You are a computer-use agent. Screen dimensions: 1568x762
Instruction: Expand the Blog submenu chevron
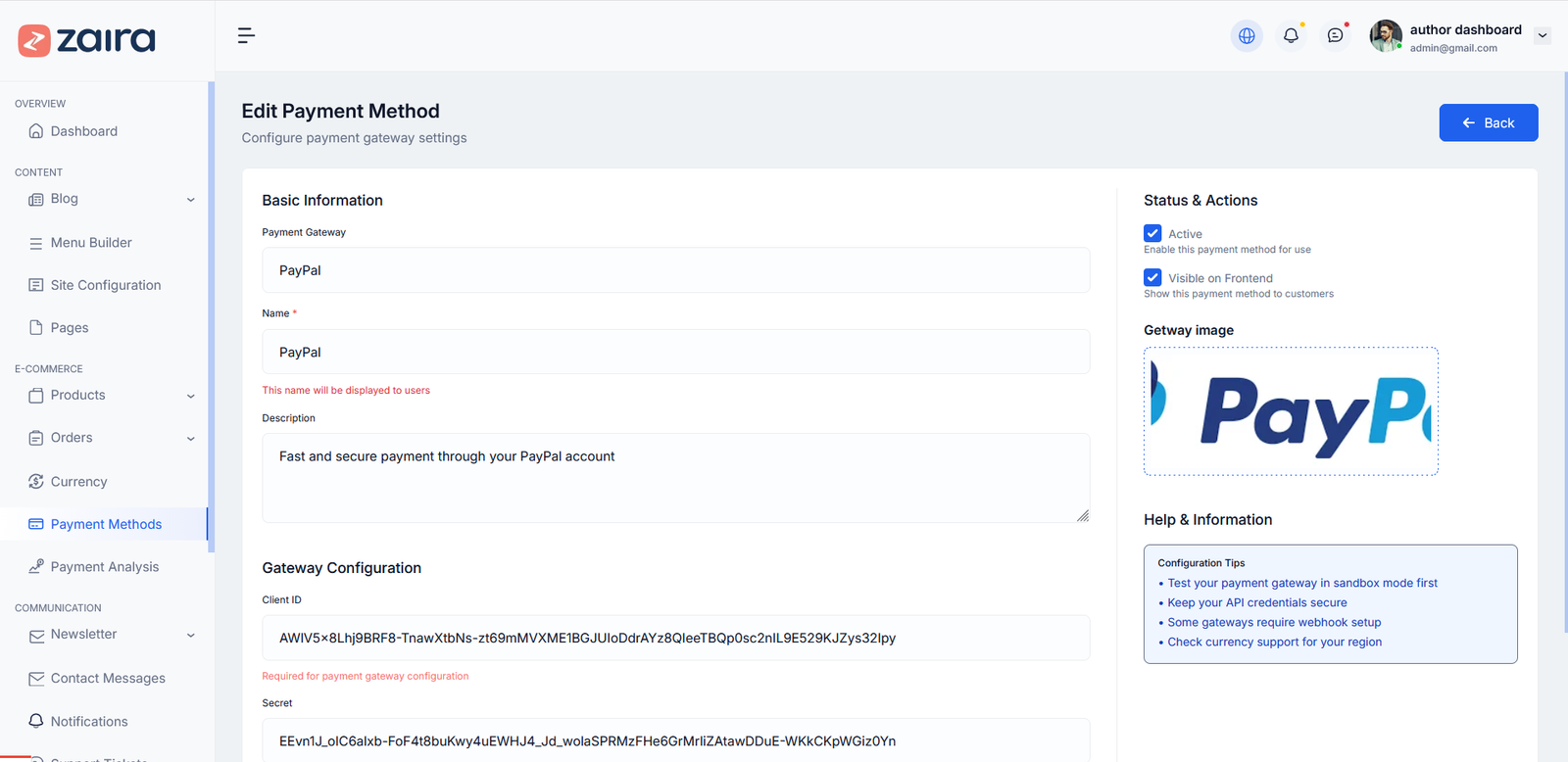pyautogui.click(x=191, y=200)
